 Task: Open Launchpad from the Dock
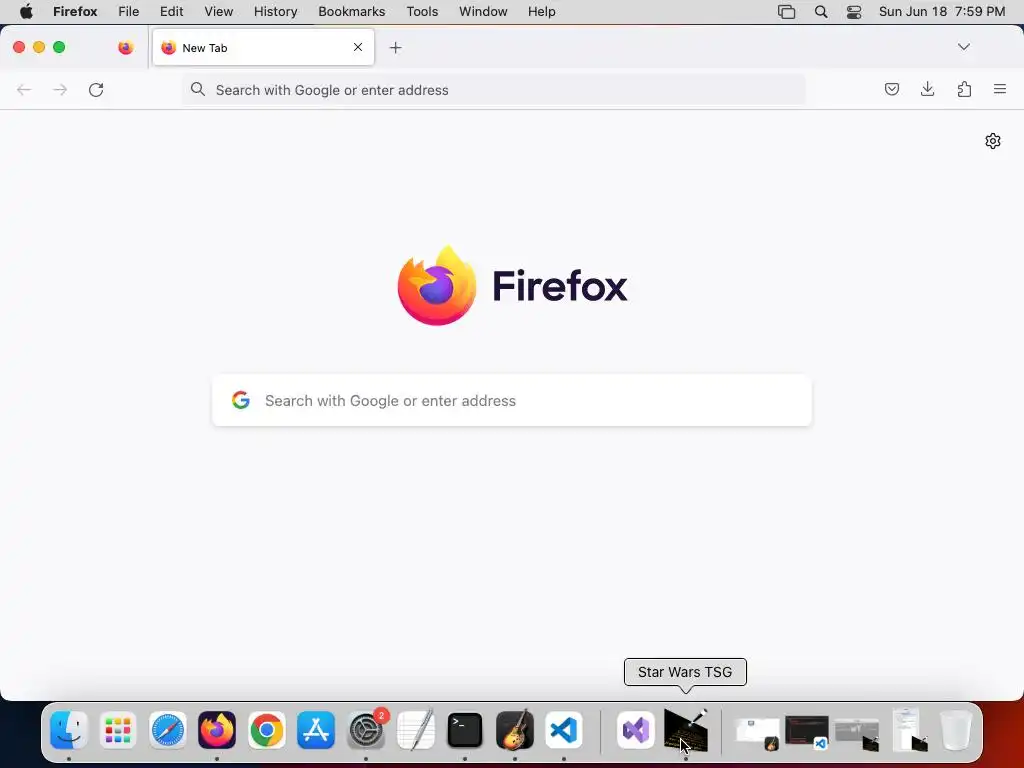118,730
